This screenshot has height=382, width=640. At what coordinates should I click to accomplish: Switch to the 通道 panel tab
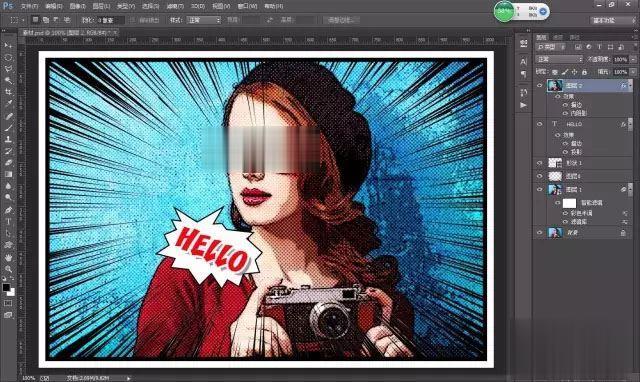click(x=558, y=37)
